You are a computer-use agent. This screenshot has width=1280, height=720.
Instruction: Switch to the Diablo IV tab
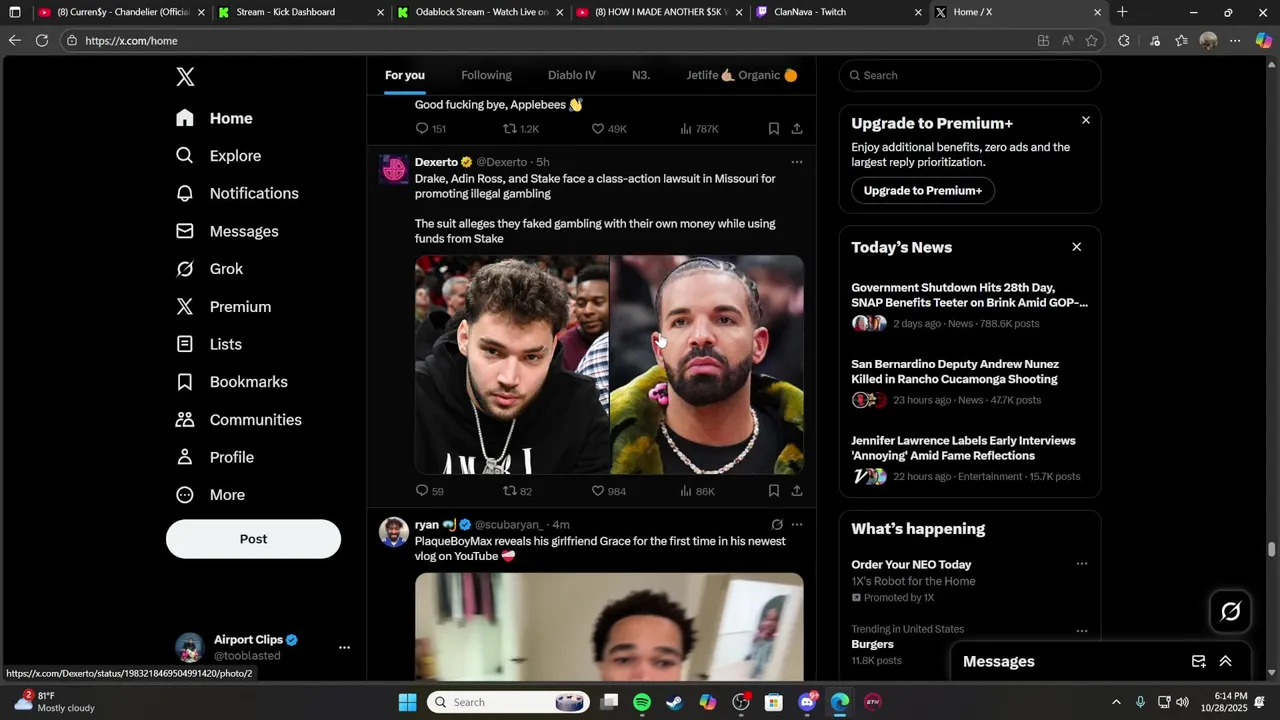[x=572, y=75]
